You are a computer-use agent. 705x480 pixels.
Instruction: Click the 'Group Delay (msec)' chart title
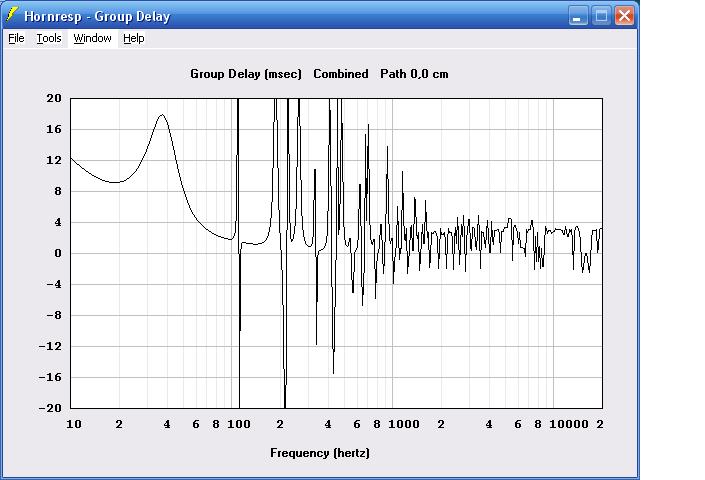coord(245,74)
